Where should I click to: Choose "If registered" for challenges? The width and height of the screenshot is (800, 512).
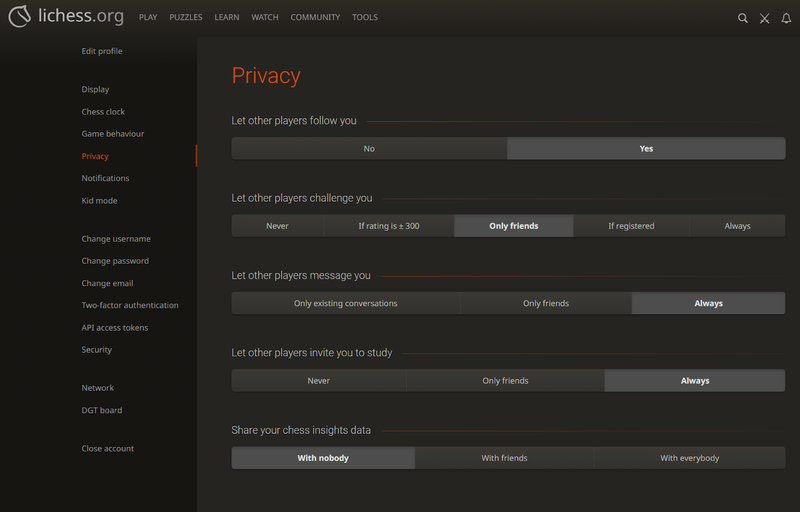[x=631, y=226]
